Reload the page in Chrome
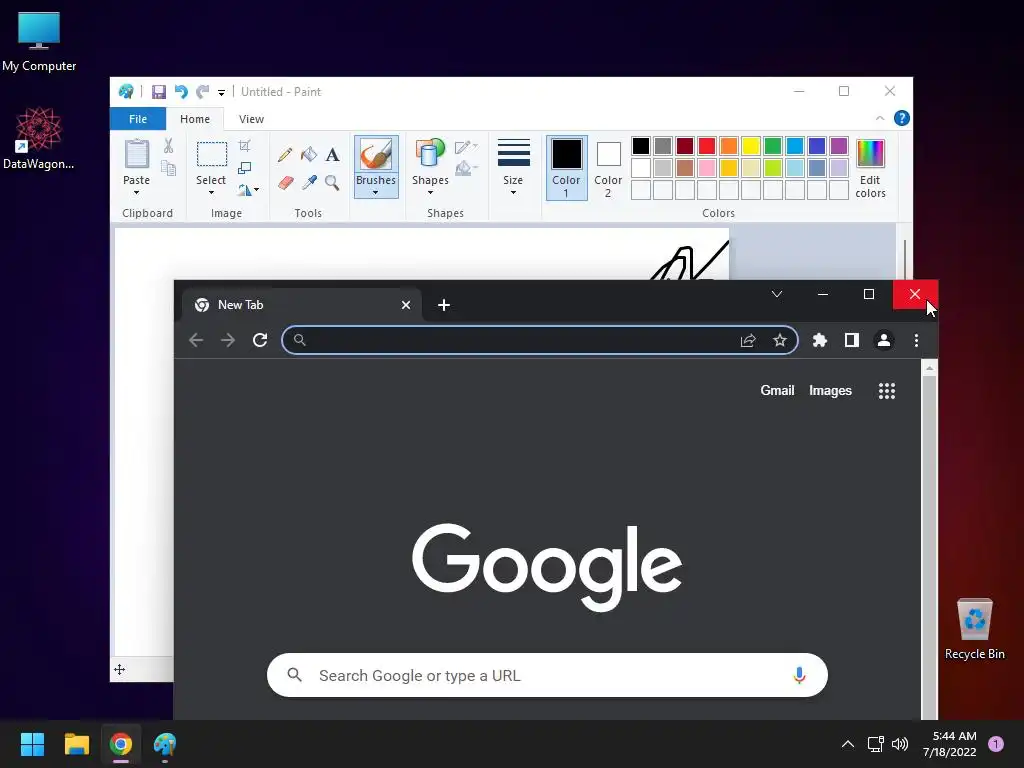The width and height of the screenshot is (1024, 768). pos(260,340)
